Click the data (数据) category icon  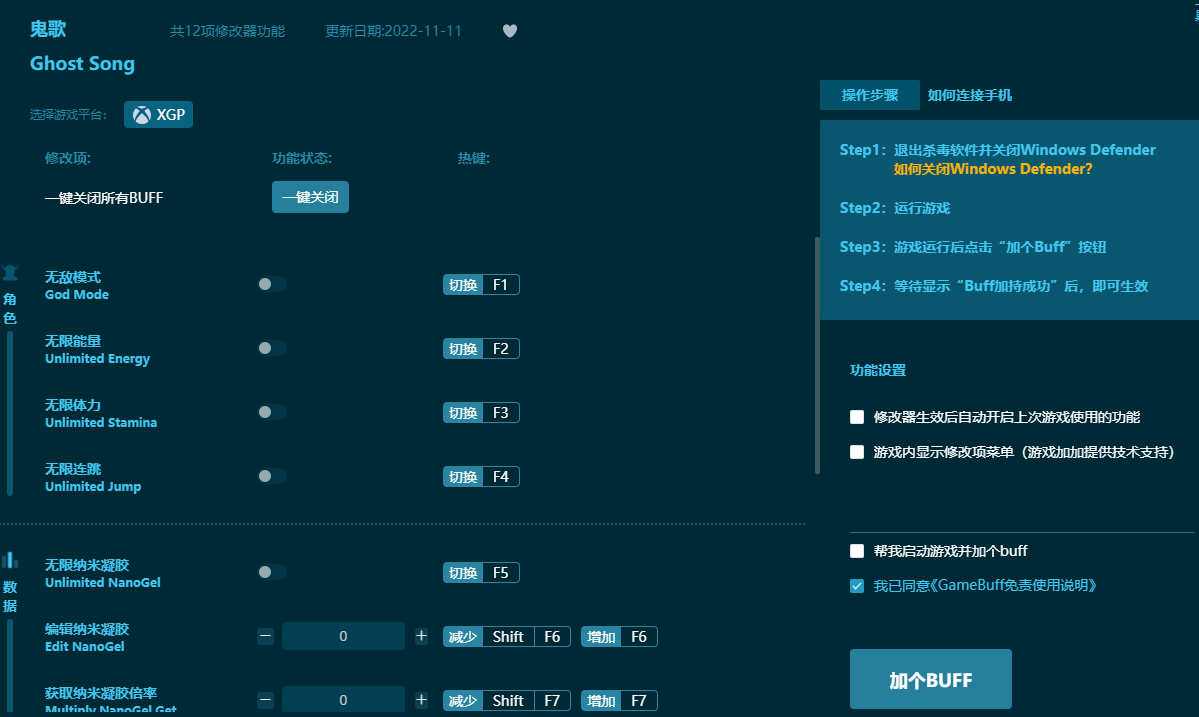click(x=10, y=560)
